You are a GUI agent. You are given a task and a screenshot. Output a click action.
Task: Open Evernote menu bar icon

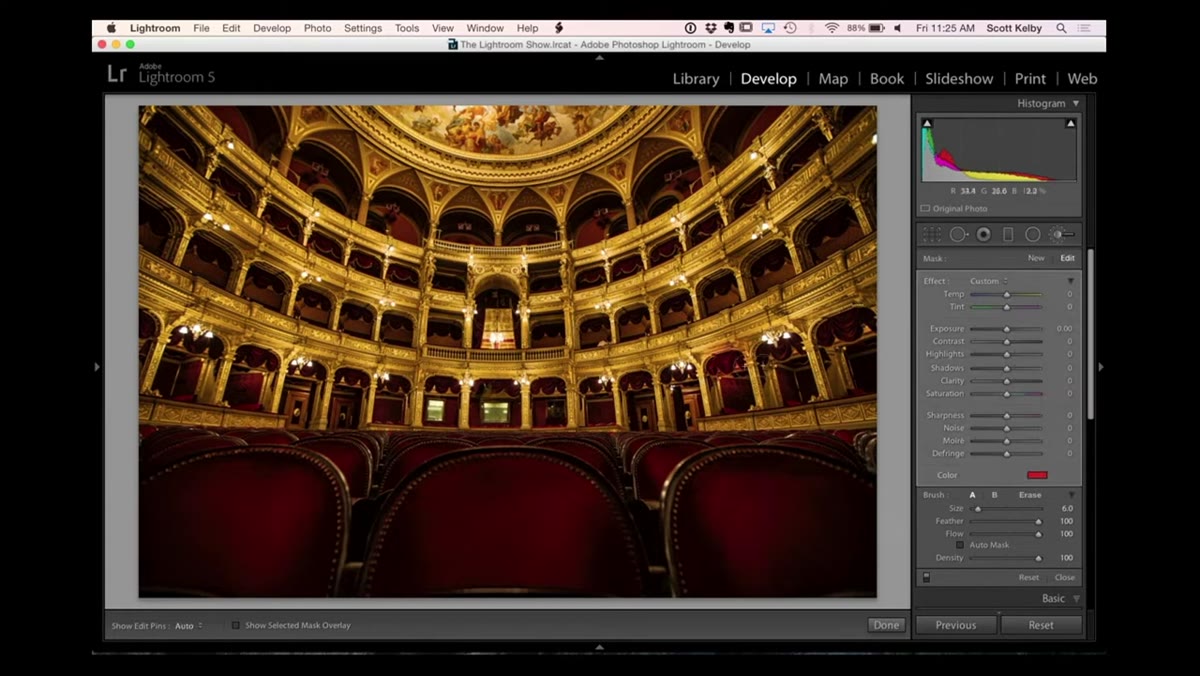pos(728,28)
